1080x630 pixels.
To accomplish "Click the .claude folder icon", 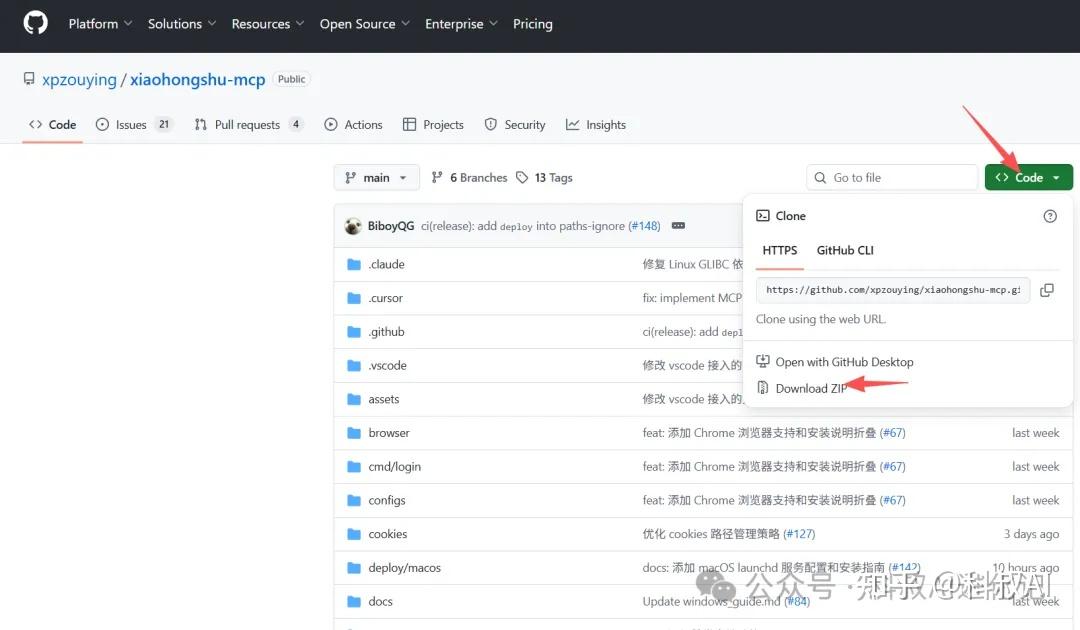I will point(353,265).
